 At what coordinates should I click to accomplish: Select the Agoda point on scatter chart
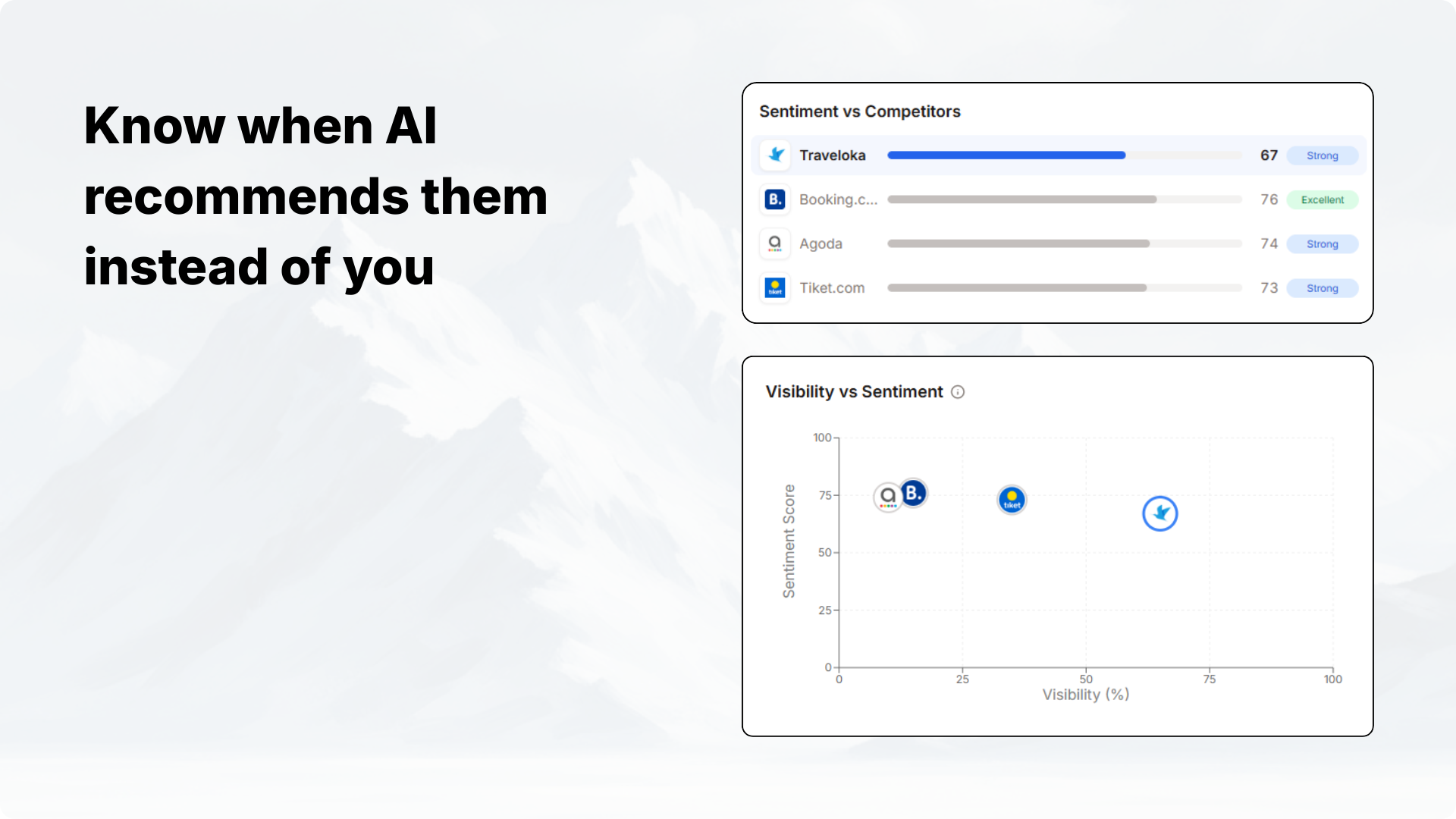point(888,497)
